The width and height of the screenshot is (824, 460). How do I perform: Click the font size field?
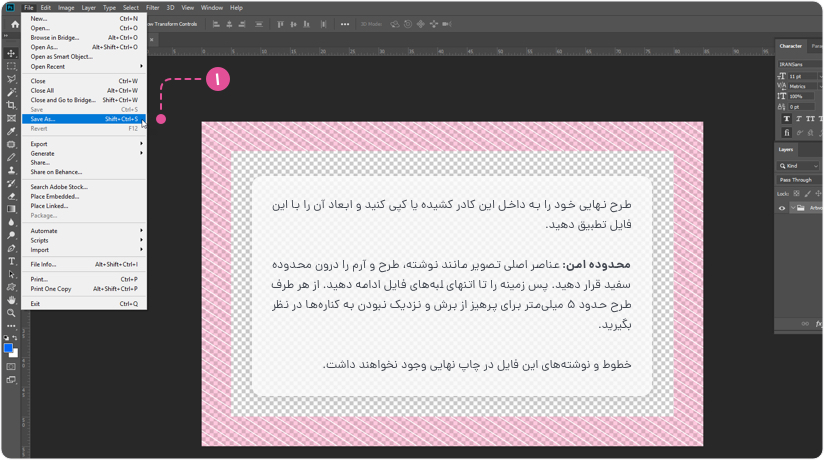801,76
